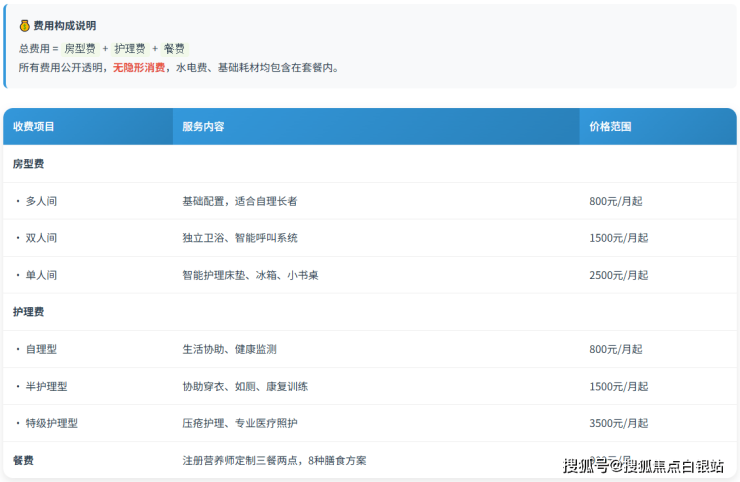Viewport: 740px width, 482px height.
Task: Select the 餐费 tag in the total fee formula
Action: 174,48
